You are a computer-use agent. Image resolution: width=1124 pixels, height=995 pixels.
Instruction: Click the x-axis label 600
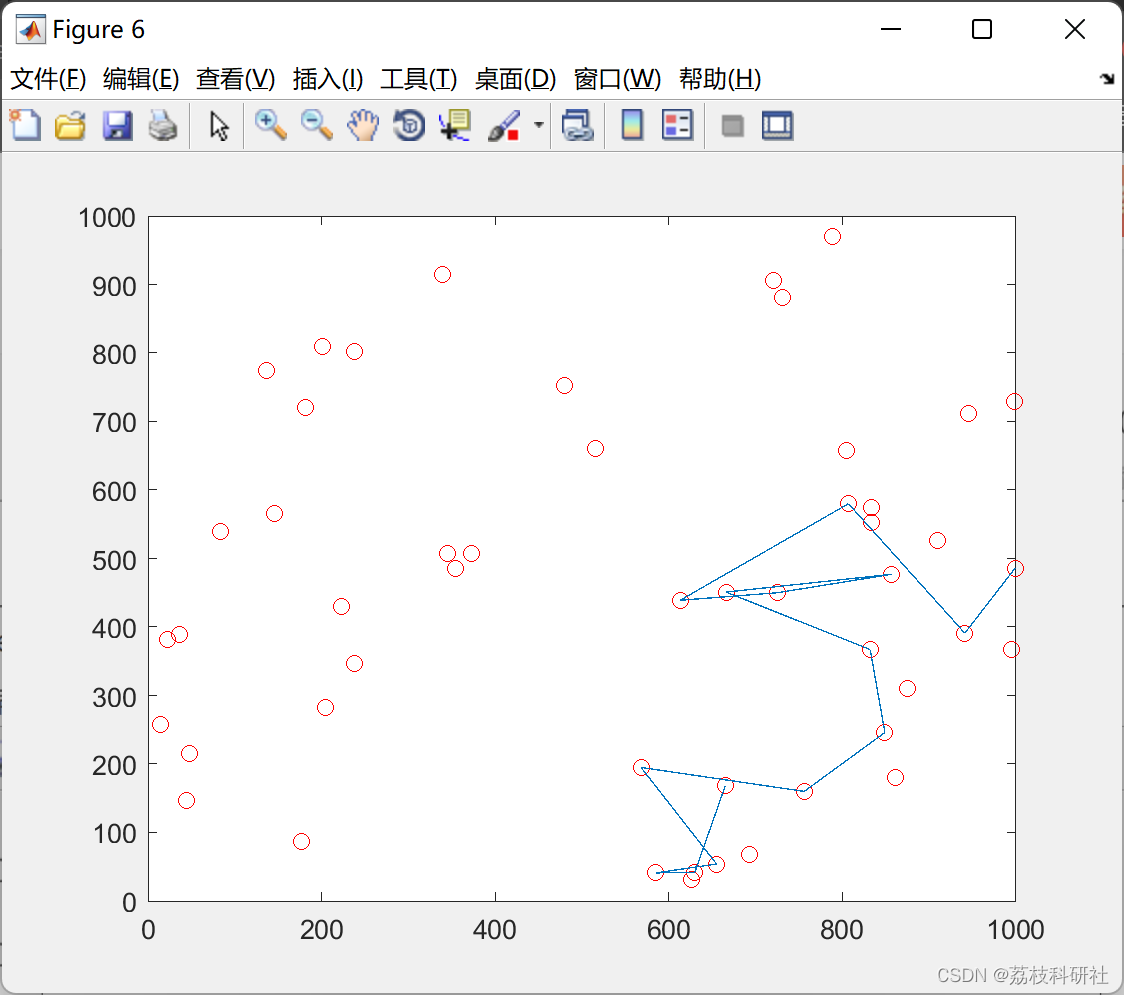[x=668, y=930]
